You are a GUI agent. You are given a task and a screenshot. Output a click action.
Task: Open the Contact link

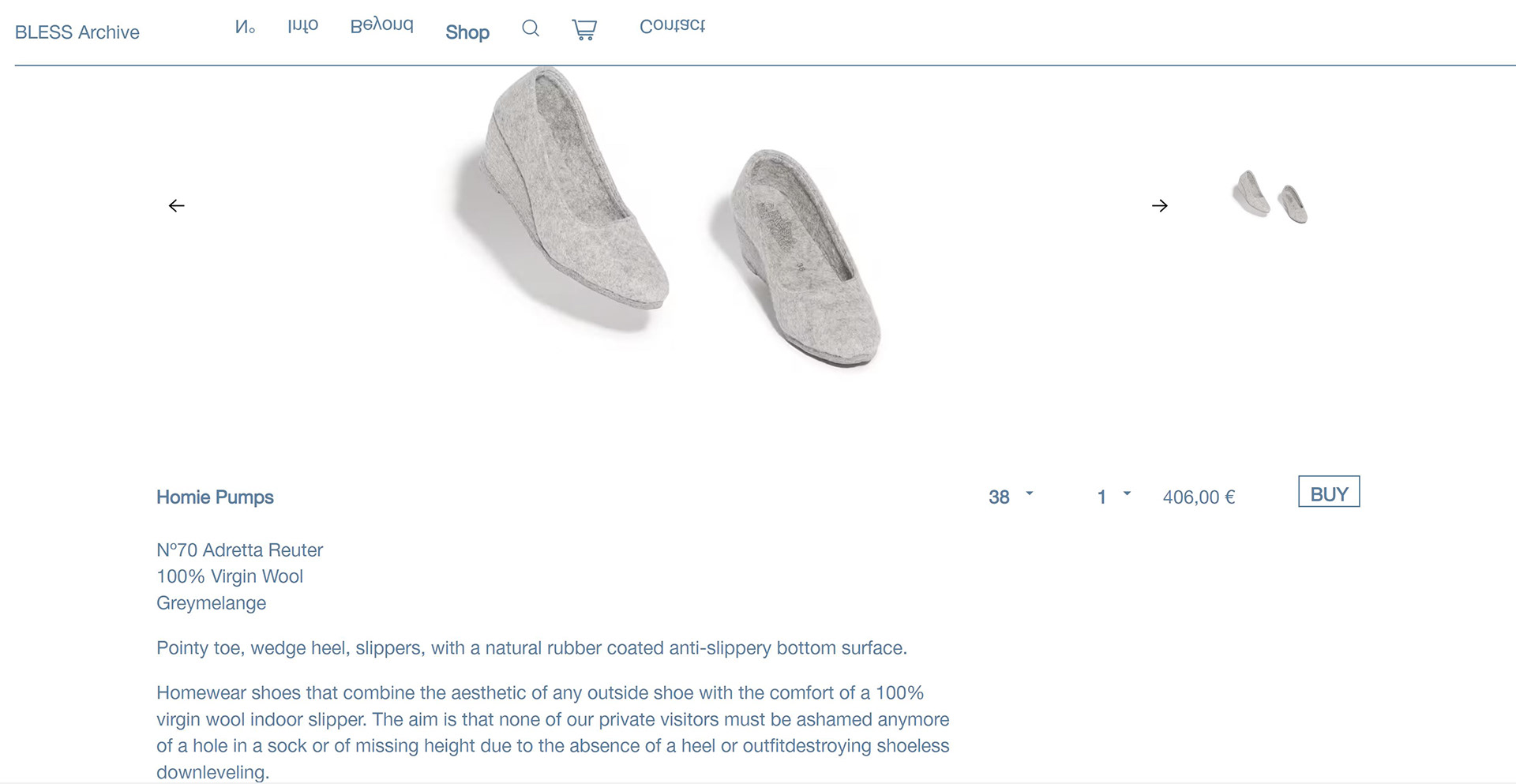673,25
